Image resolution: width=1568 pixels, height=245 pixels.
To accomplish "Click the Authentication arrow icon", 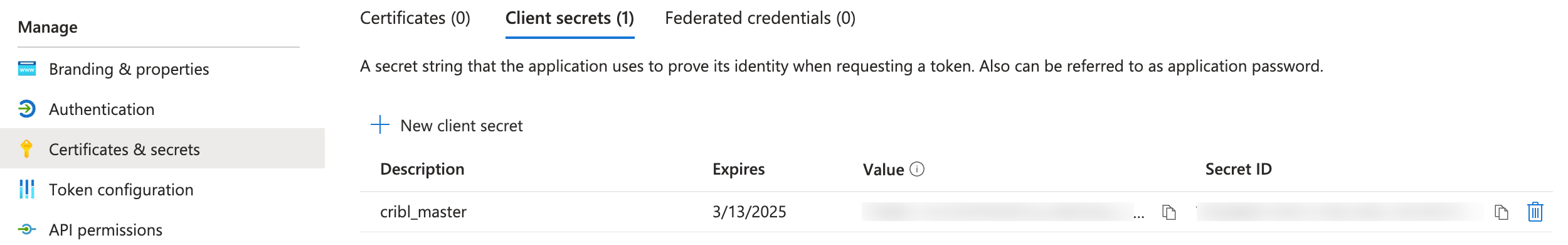I will click(27, 109).
